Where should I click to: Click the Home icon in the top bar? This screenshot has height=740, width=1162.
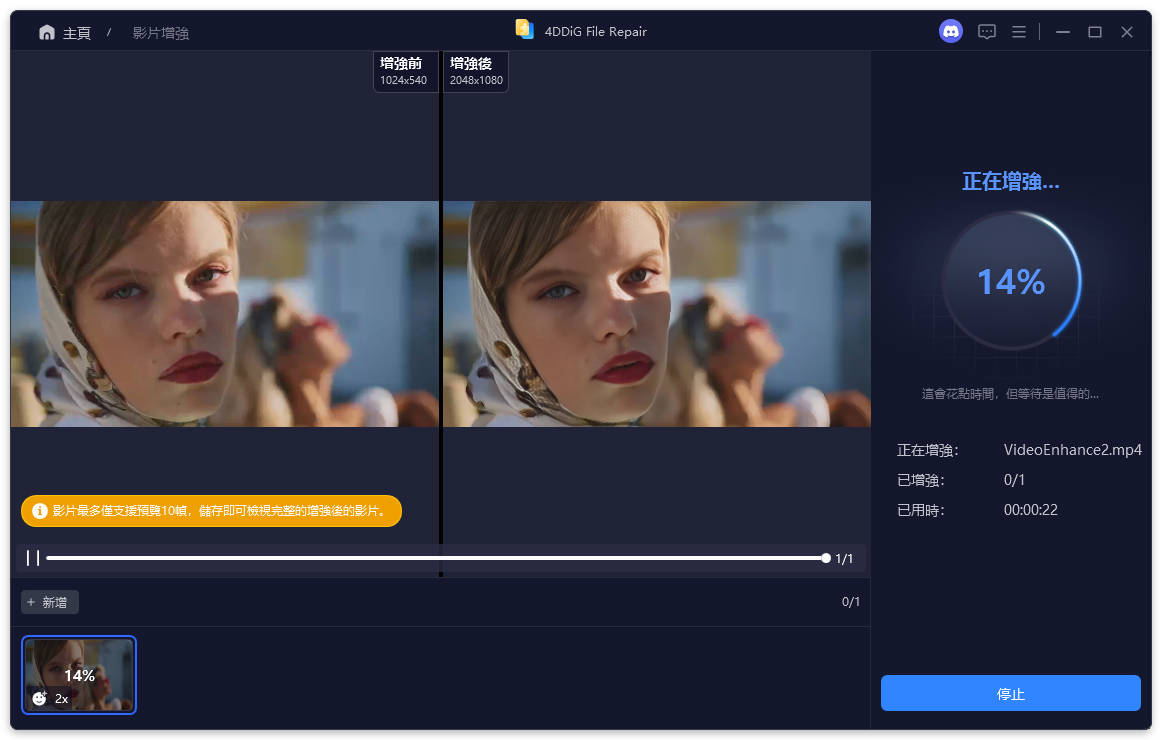46,31
